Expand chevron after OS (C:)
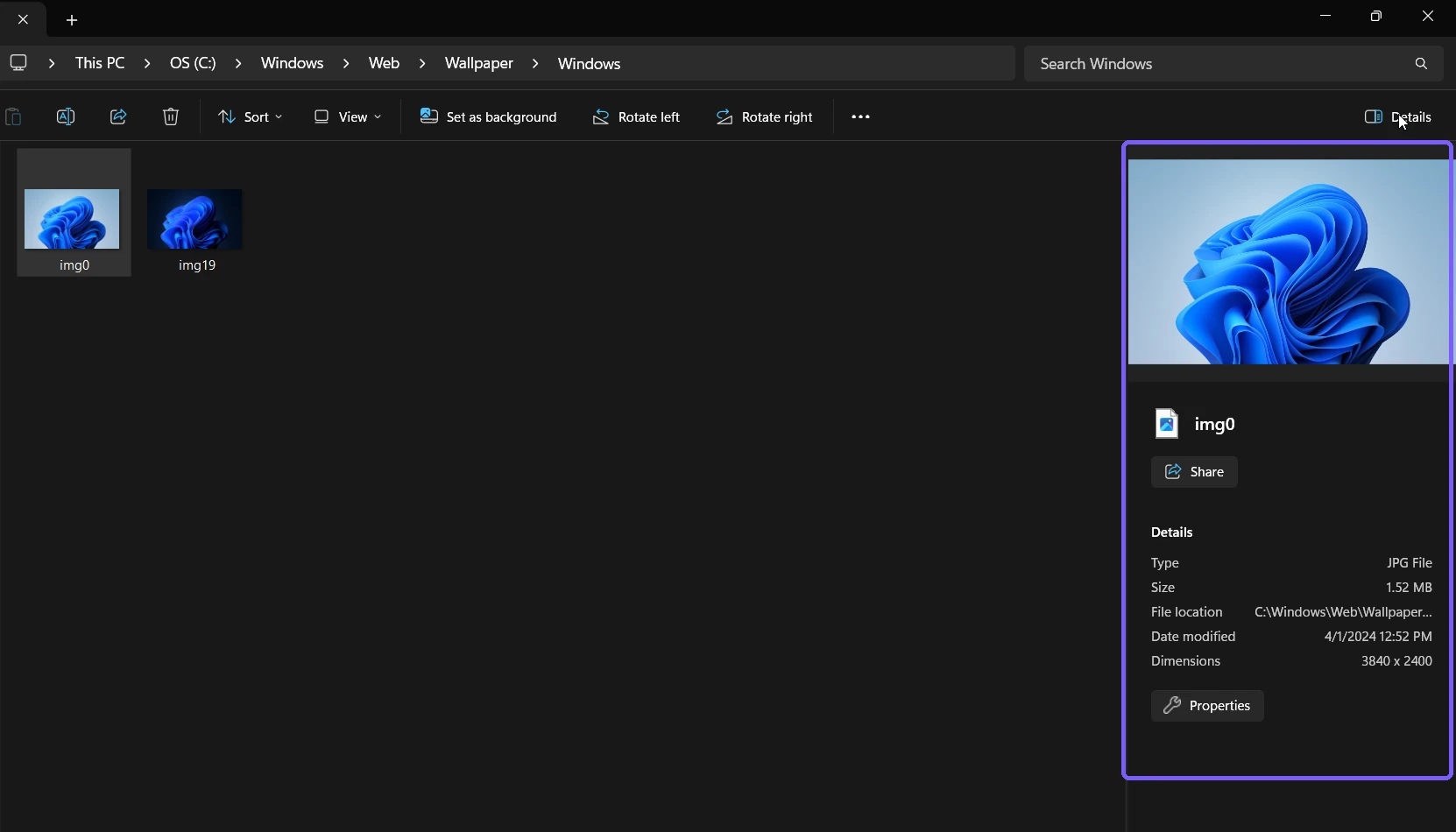Screen dimensions: 1456x832 (x=238, y=63)
